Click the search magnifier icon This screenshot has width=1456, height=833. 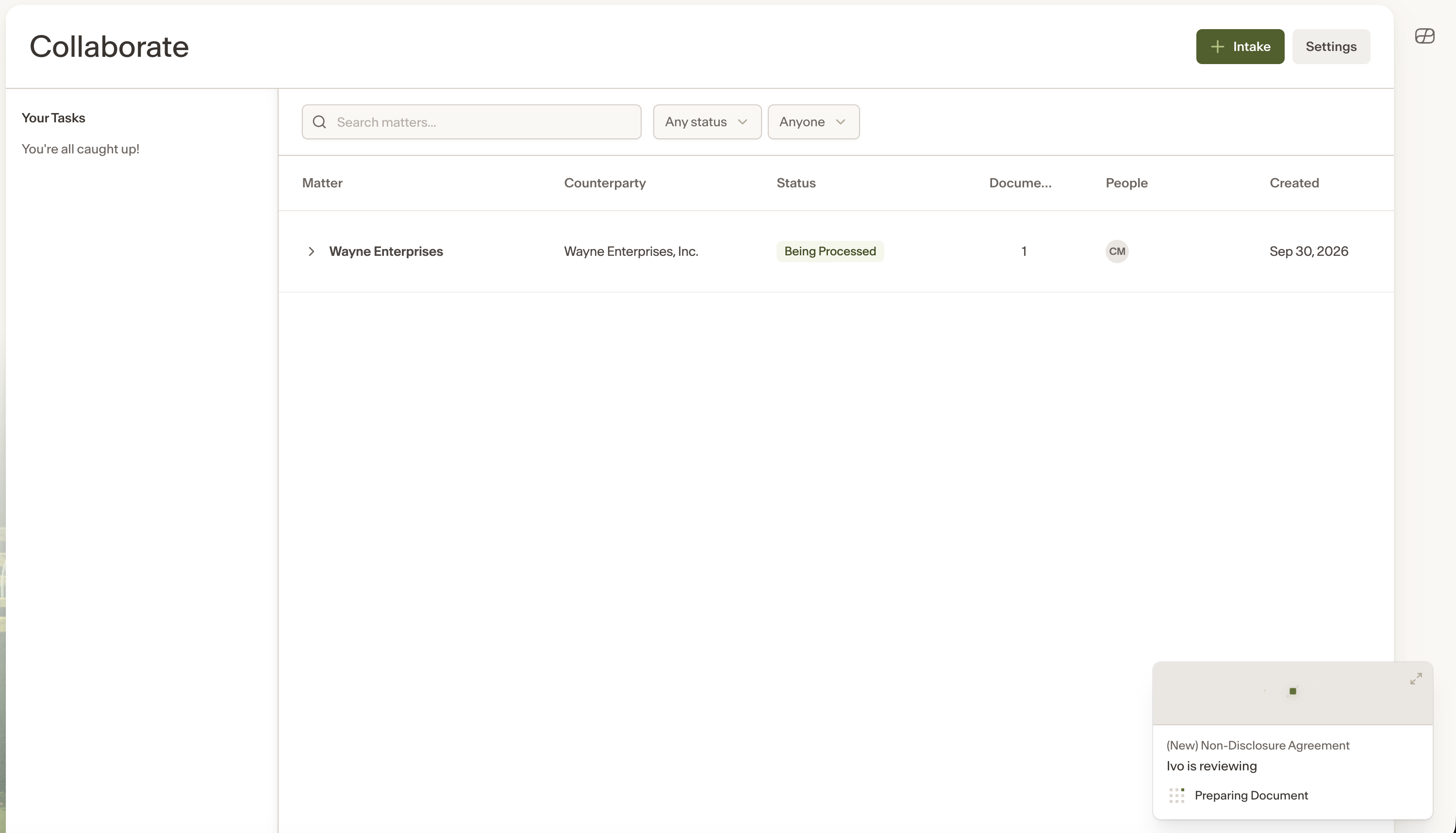[320, 122]
